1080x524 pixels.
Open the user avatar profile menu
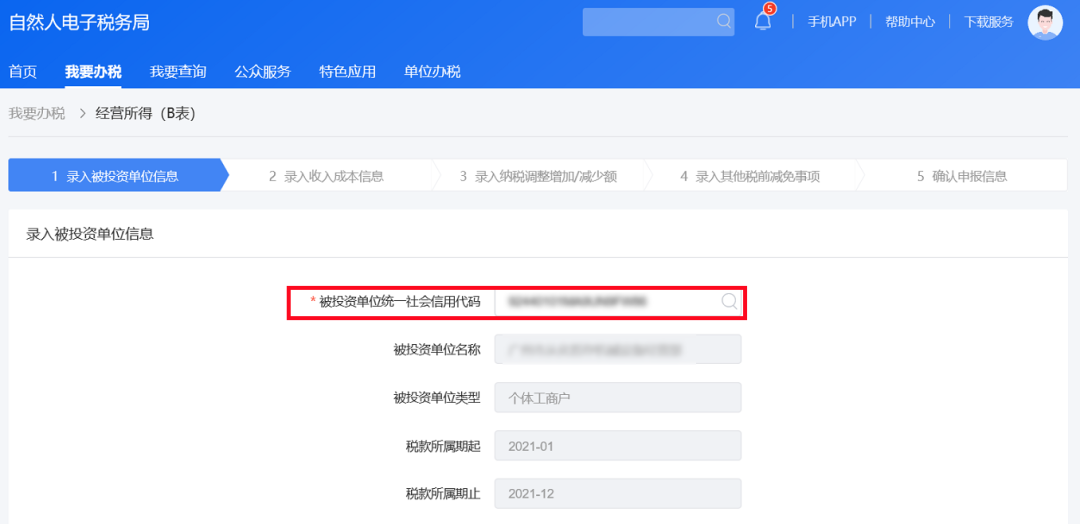coord(1045,22)
